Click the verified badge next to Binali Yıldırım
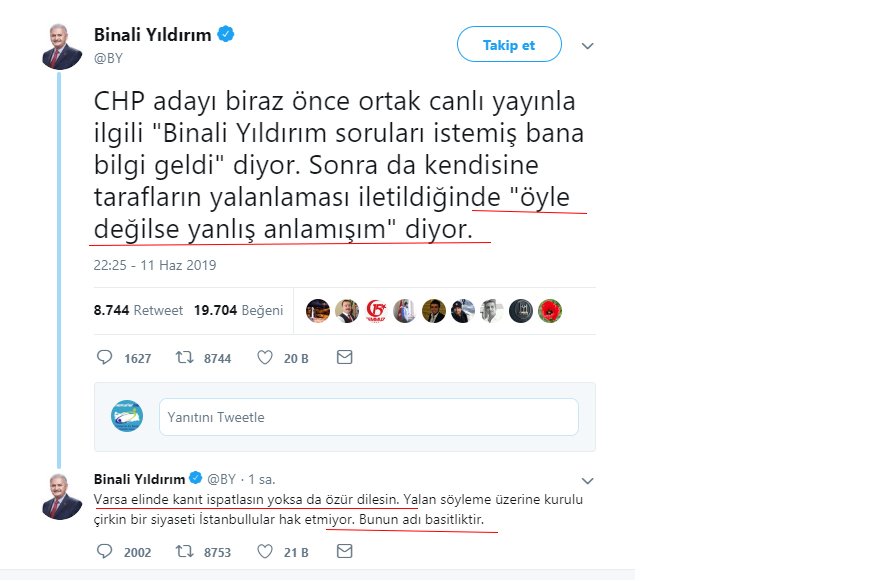Image resolution: width=880 pixels, height=581 pixels. point(226,33)
